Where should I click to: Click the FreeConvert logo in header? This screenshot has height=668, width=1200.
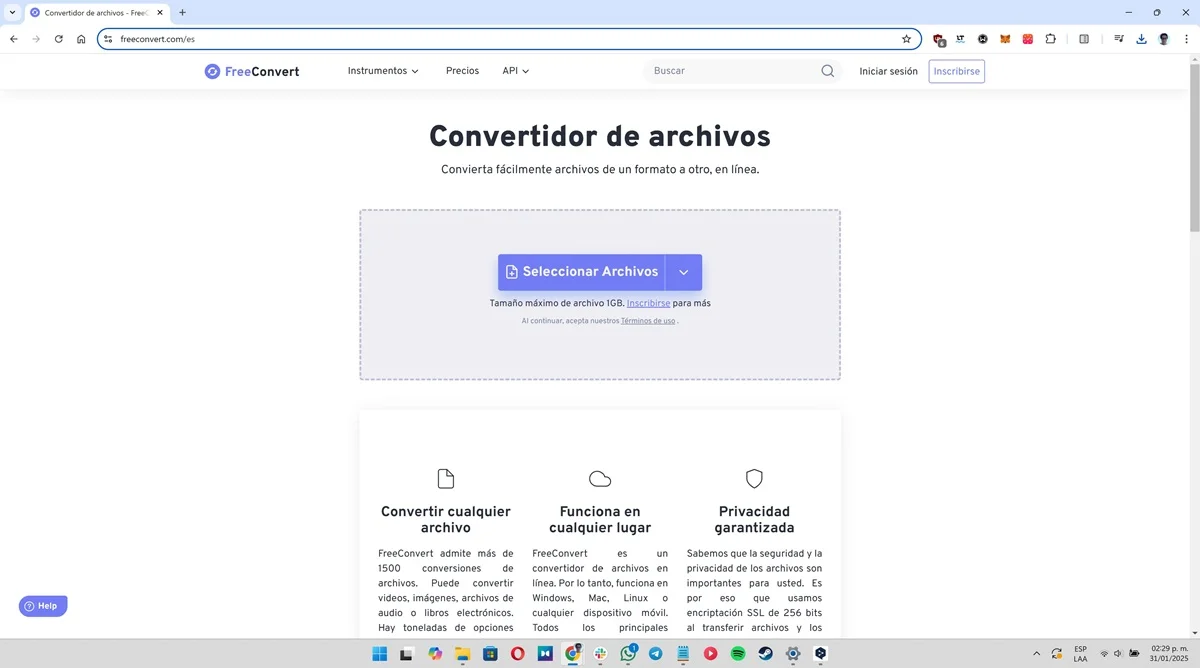252,71
